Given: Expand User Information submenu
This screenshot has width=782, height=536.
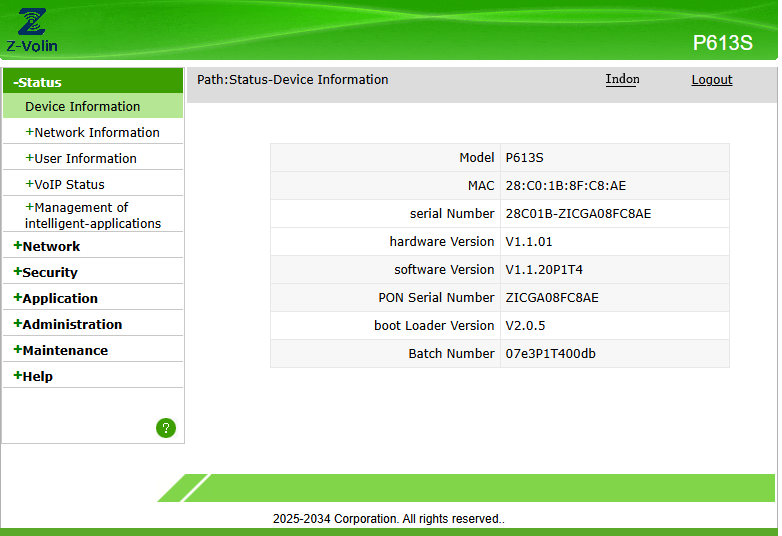Looking at the screenshot, I should coord(81,159).
